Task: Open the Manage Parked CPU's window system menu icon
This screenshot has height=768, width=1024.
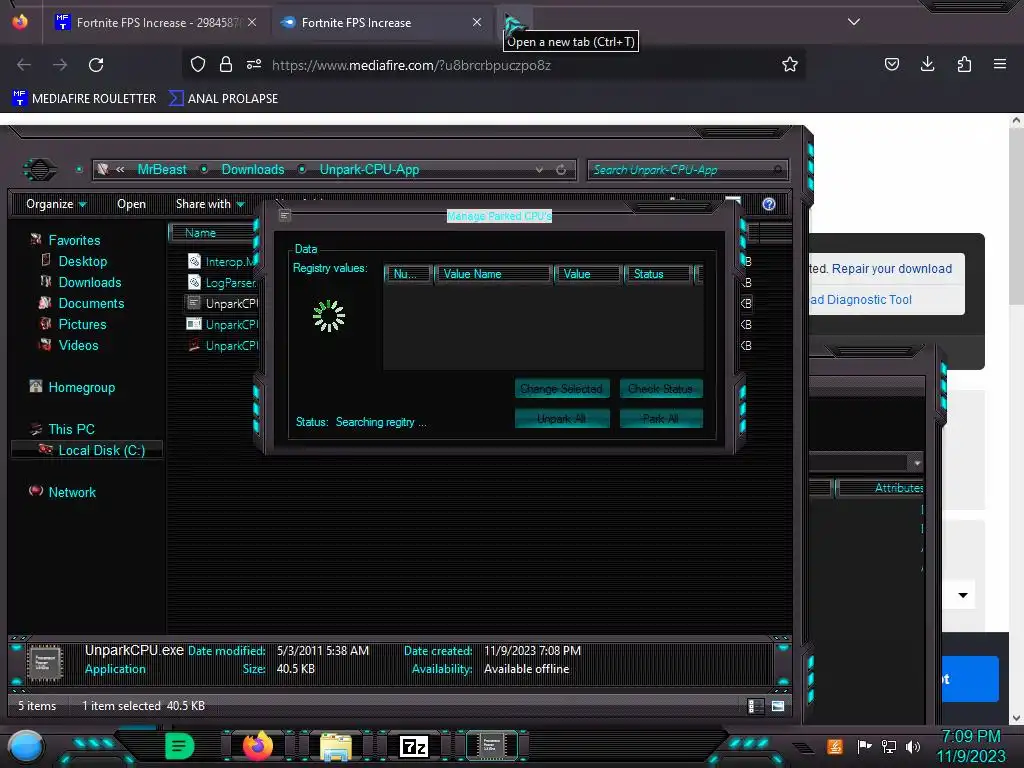Action: coord(285,216)
